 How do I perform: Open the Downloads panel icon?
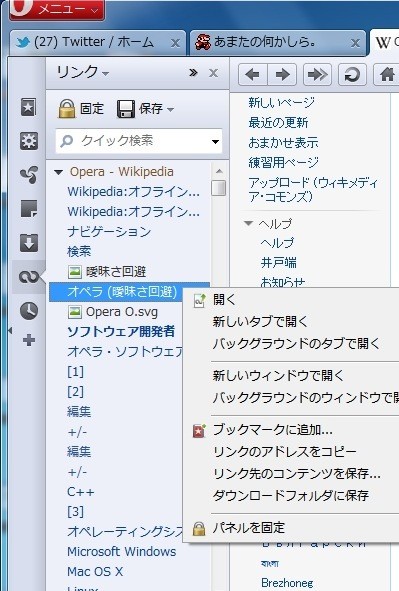pyautogui.click(x=29, y=242)
